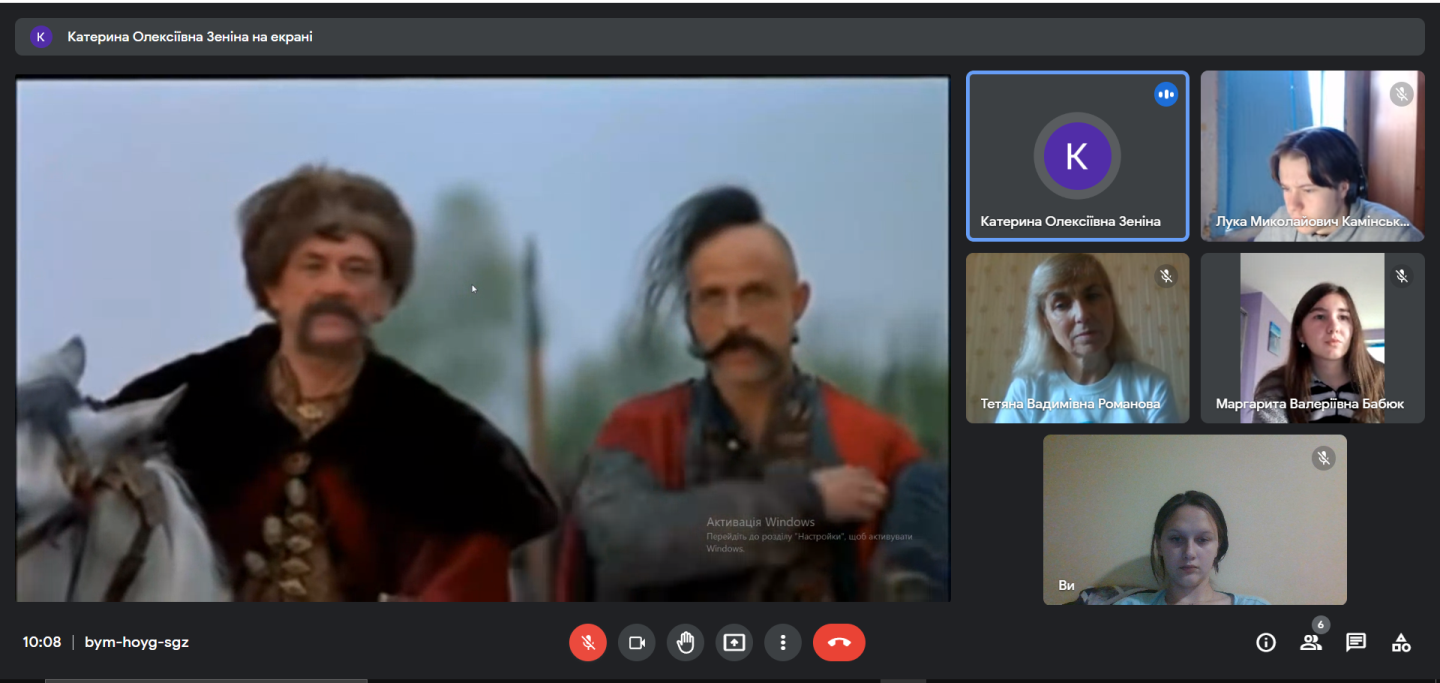
Task: Toggle the camera on or off
Action: point(636,643)
